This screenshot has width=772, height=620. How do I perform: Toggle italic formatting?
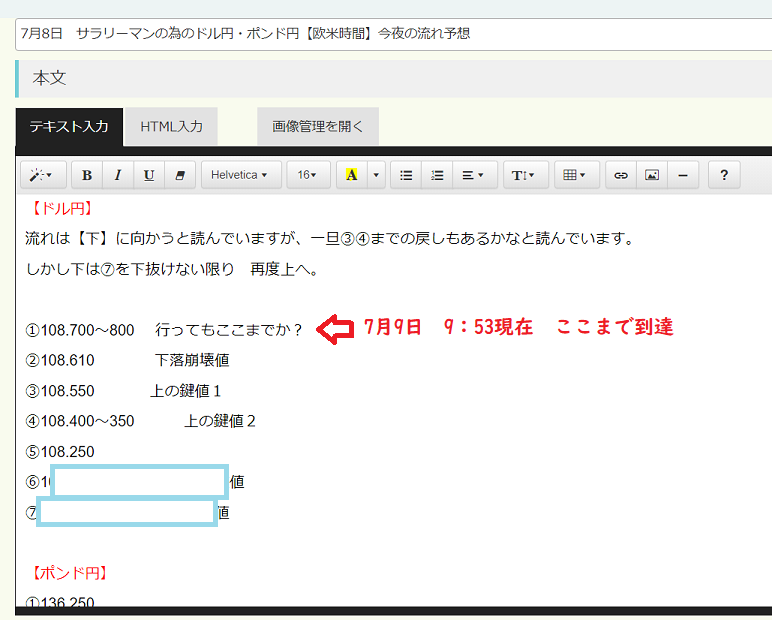[118, 175]
